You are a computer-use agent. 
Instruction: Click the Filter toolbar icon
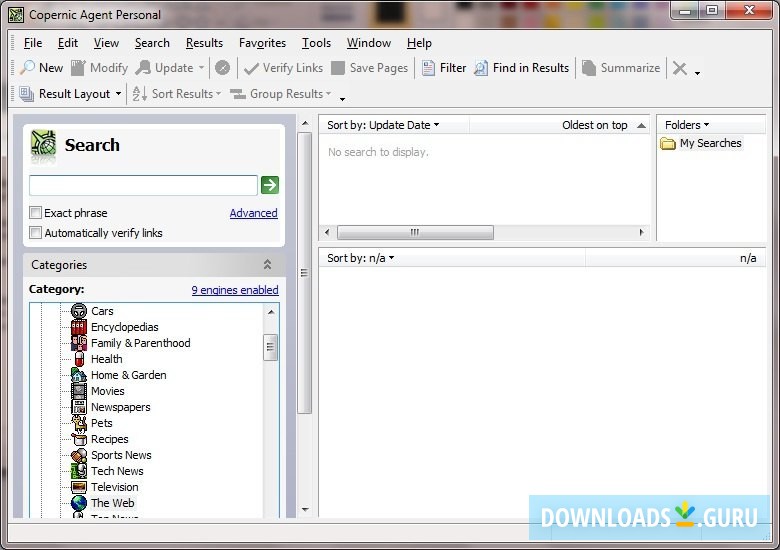pyautogui.click(x=429, y=68)
